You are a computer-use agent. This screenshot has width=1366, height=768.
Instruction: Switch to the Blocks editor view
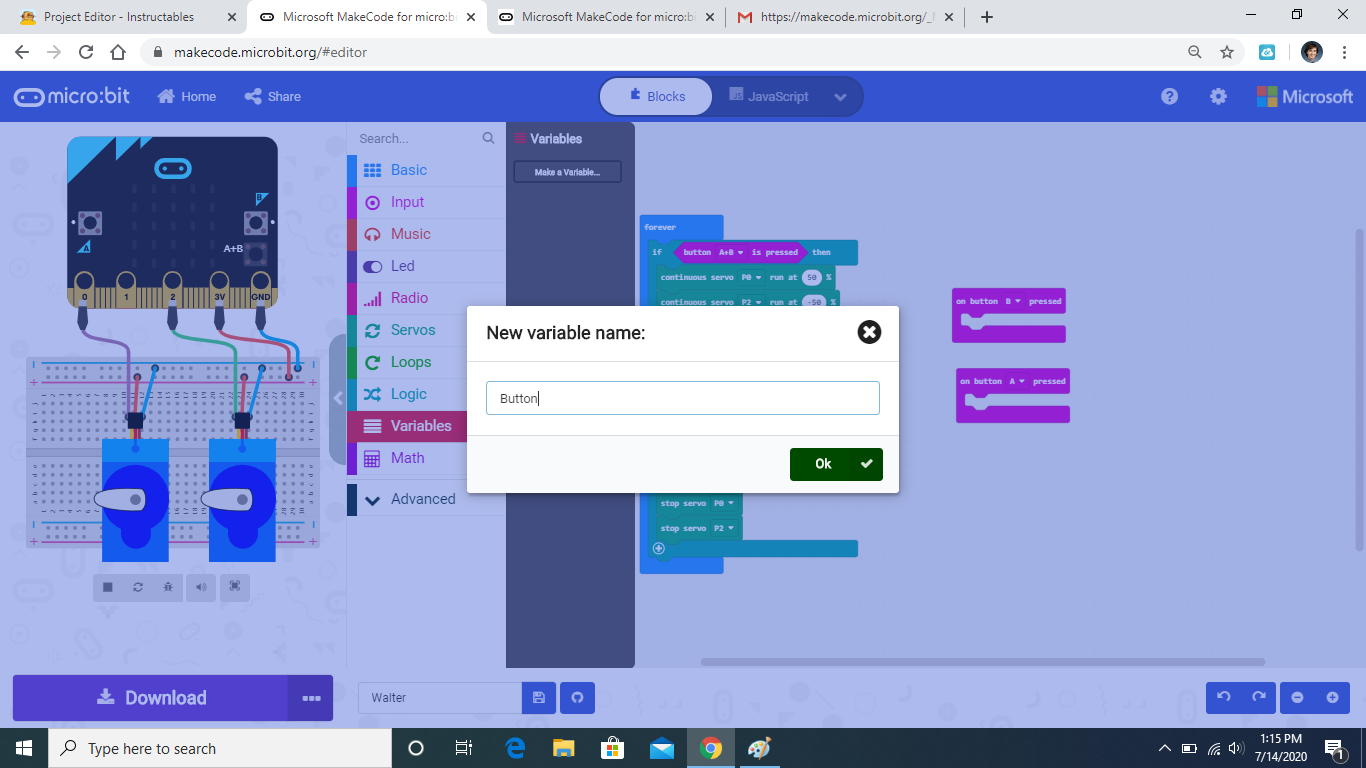pos(656,96)
